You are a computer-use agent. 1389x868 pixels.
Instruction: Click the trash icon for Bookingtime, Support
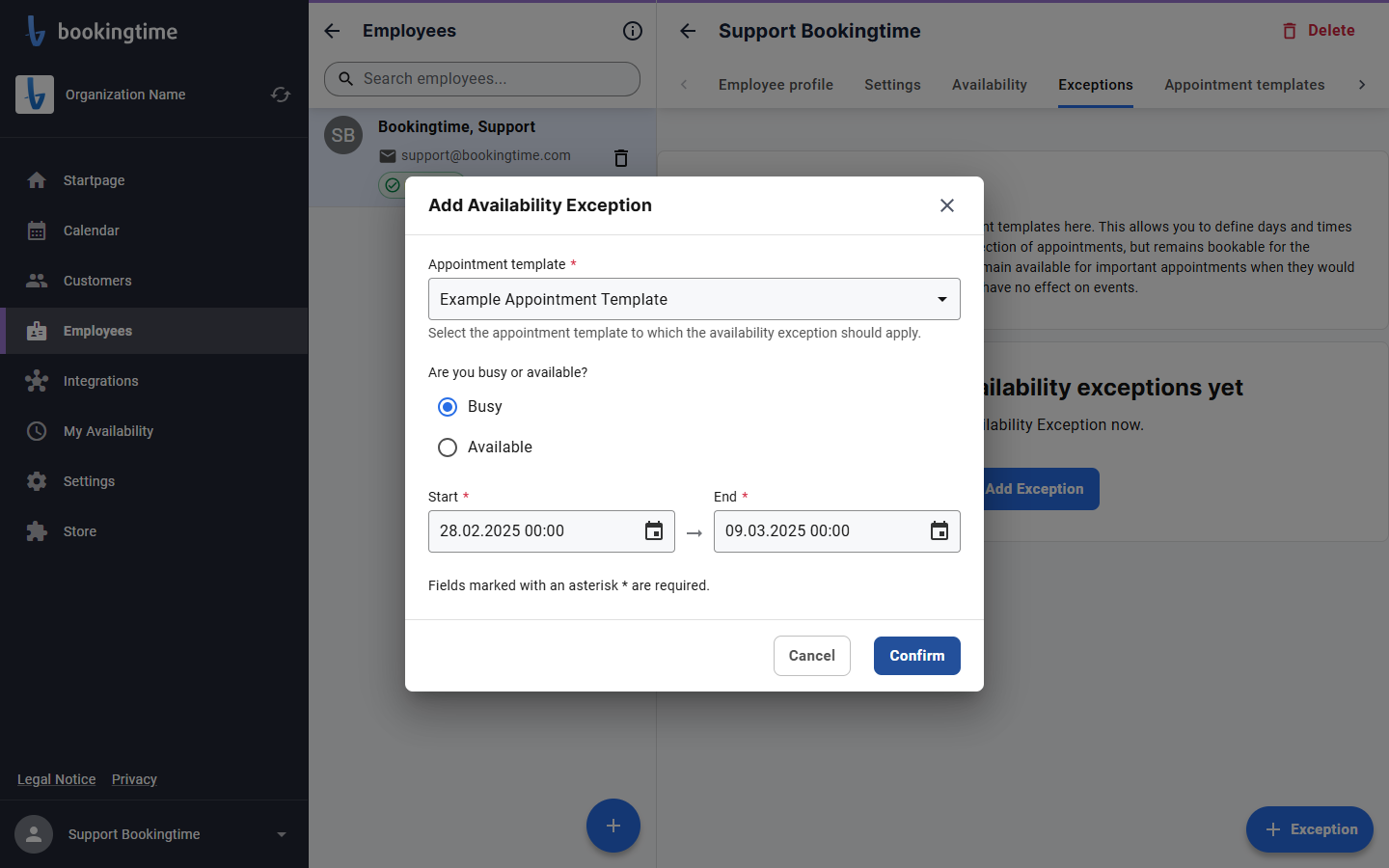tap(621, 157)
